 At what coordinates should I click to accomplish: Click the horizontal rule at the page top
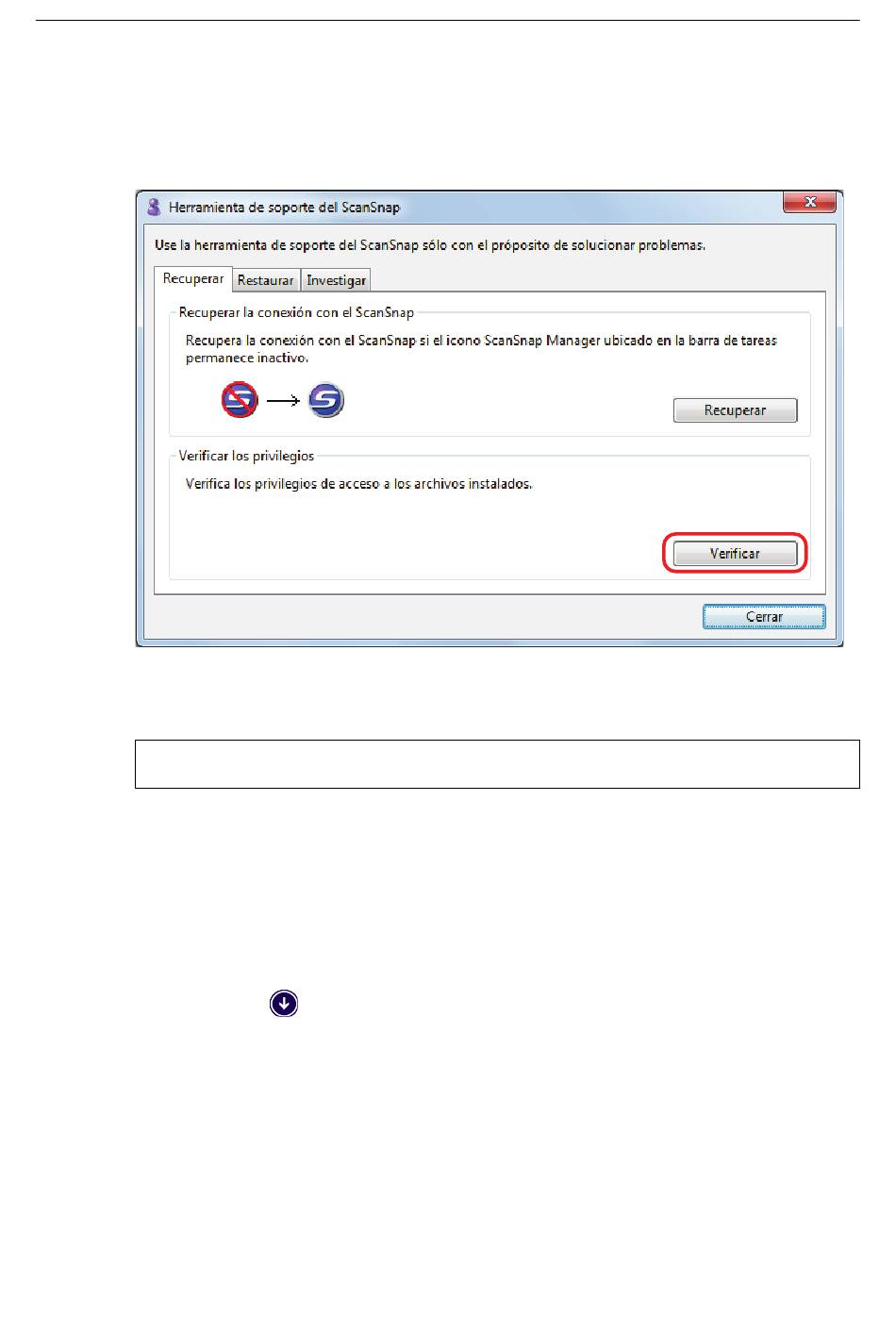point(448,21)
